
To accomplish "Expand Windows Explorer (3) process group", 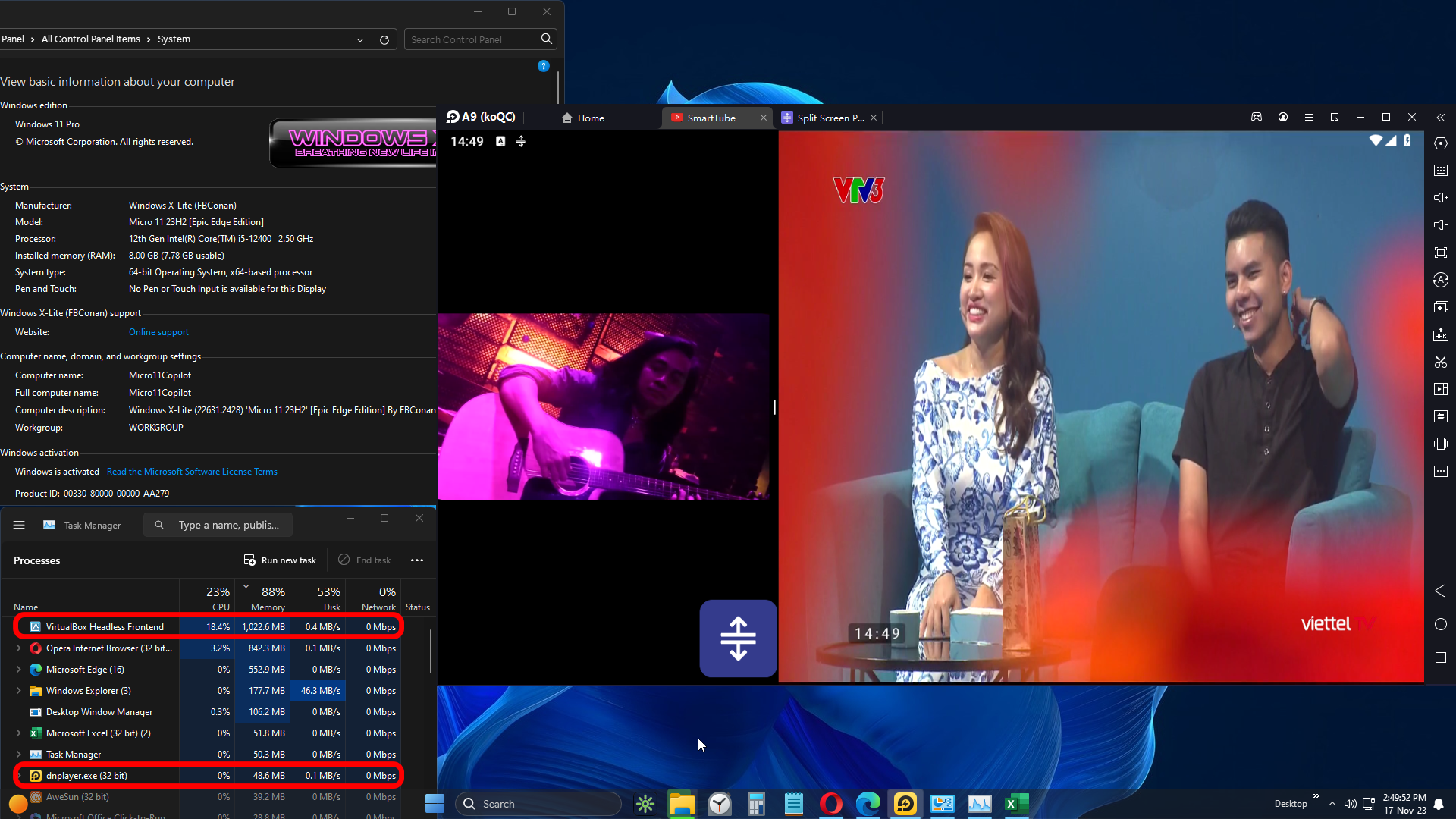I will (19, 691).
